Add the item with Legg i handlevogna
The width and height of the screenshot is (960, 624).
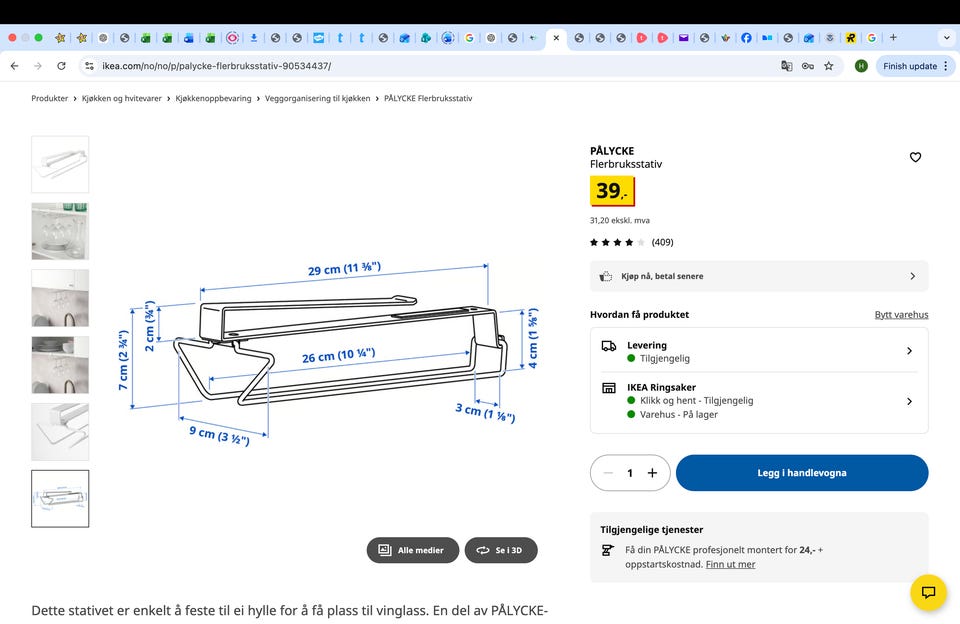pyautogui.click(x=802, y=473)
